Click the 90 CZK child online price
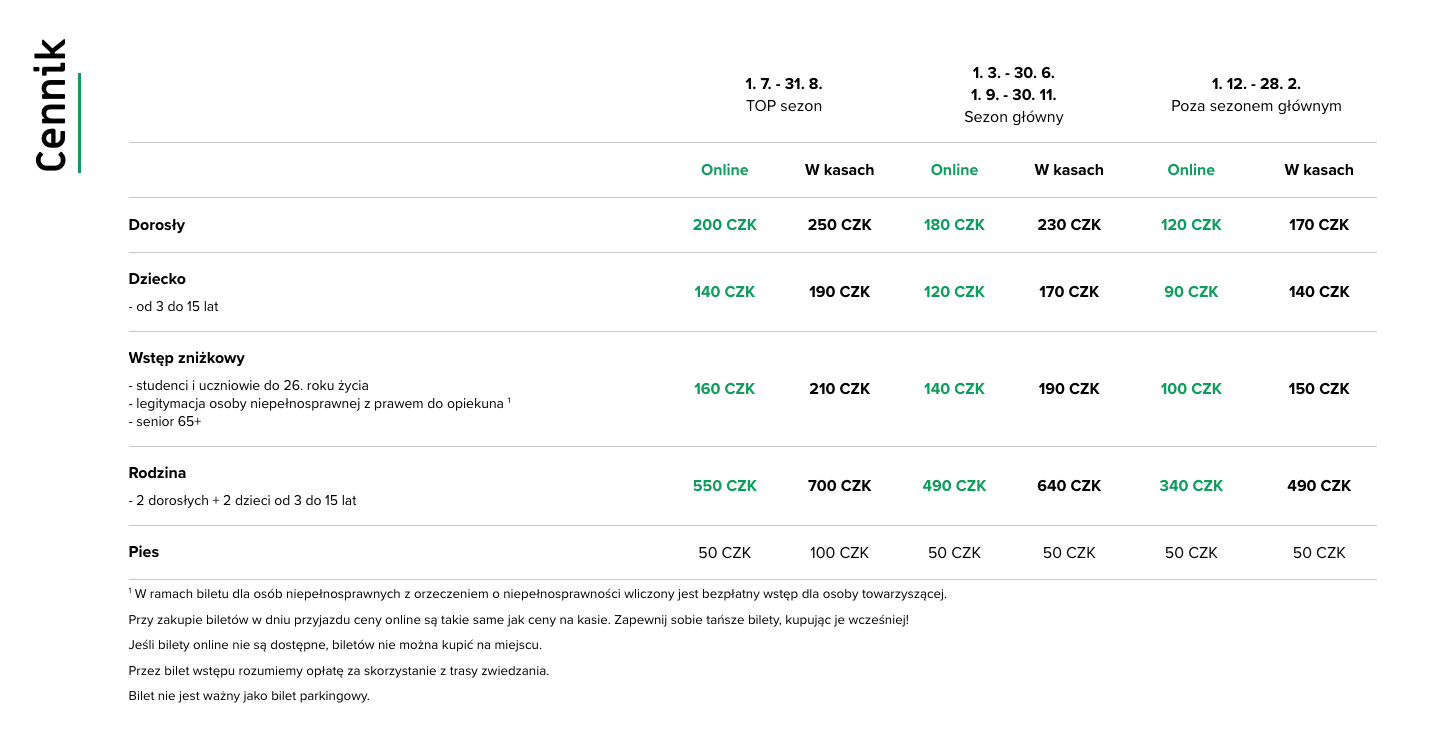The image size is (1453, 734). 1191,292
